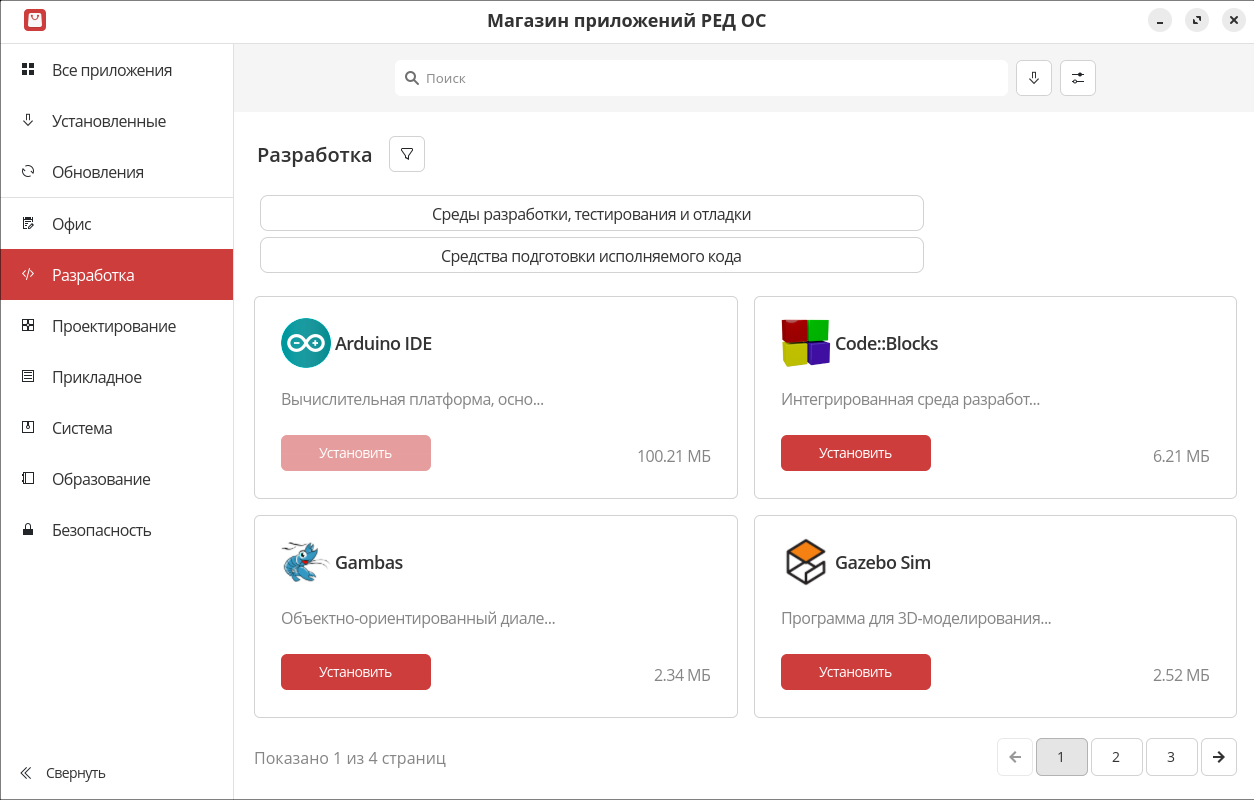Click the Arduino IDE app icon
The width and height of the screenshot is (1254, 800).
pyautogui.click(x=306, y=343)
